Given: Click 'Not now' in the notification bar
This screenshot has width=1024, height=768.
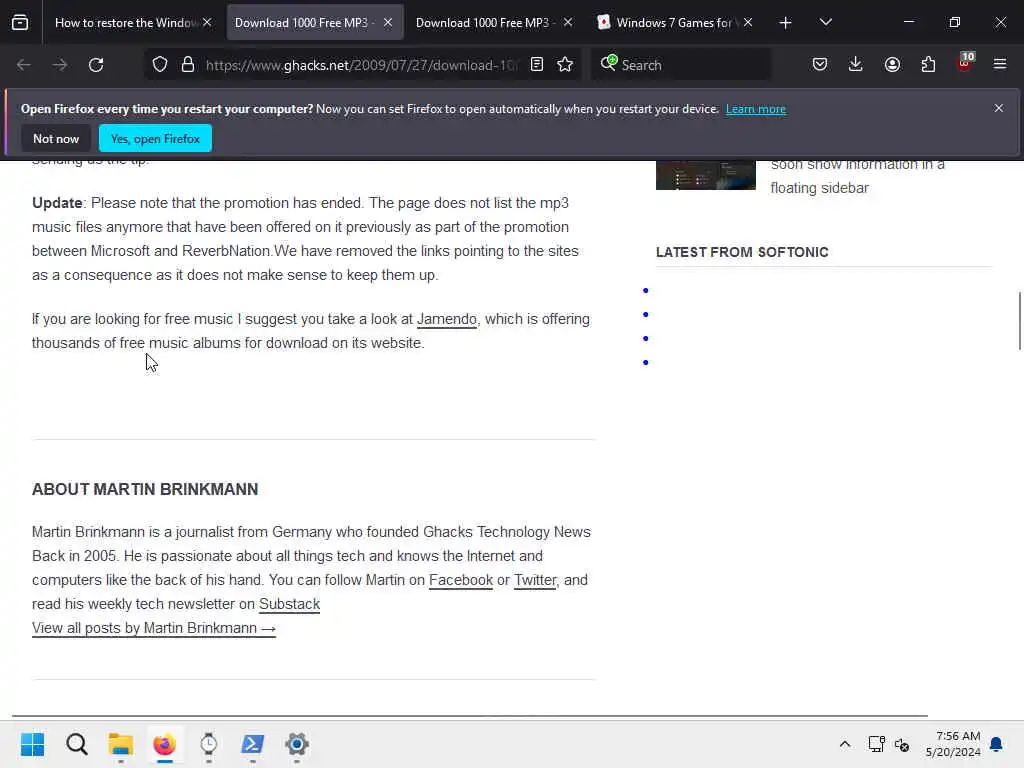Looking at the screenshot, I should pyautogui.click(x=56, y=138).
